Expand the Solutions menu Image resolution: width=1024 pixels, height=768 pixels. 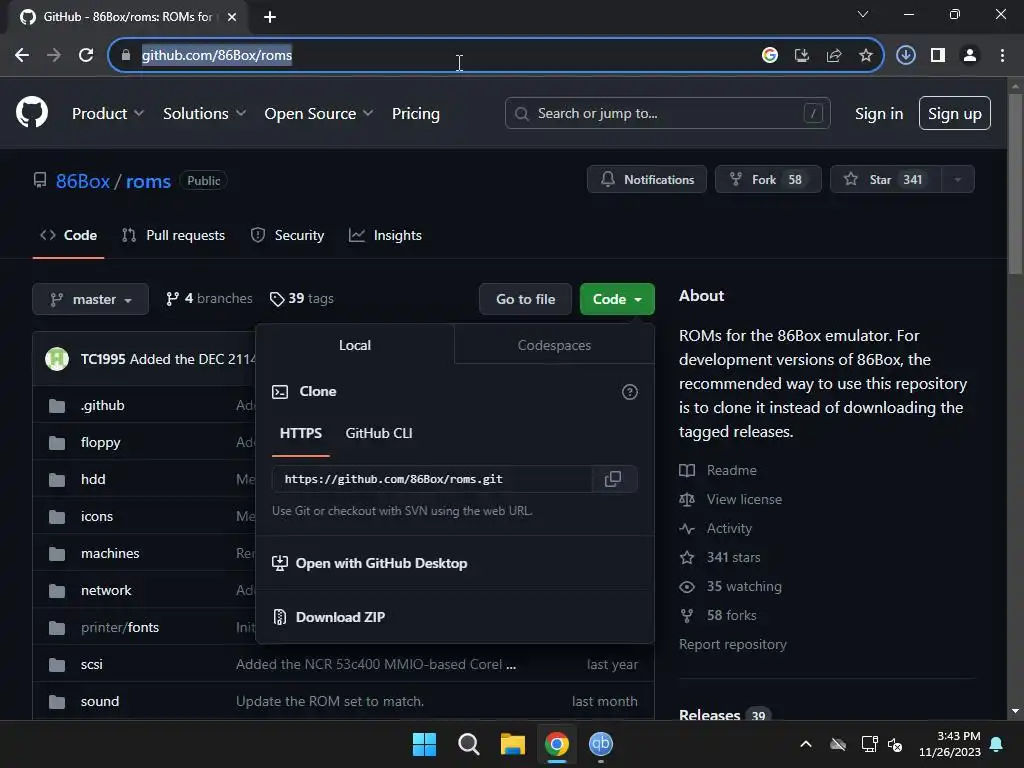point(204,113)
